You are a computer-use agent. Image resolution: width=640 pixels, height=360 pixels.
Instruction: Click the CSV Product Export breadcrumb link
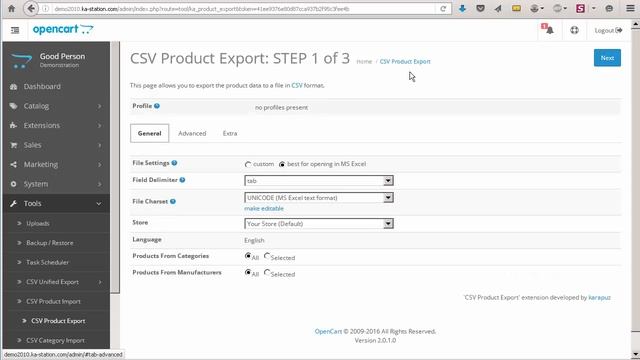coord(405,62)
